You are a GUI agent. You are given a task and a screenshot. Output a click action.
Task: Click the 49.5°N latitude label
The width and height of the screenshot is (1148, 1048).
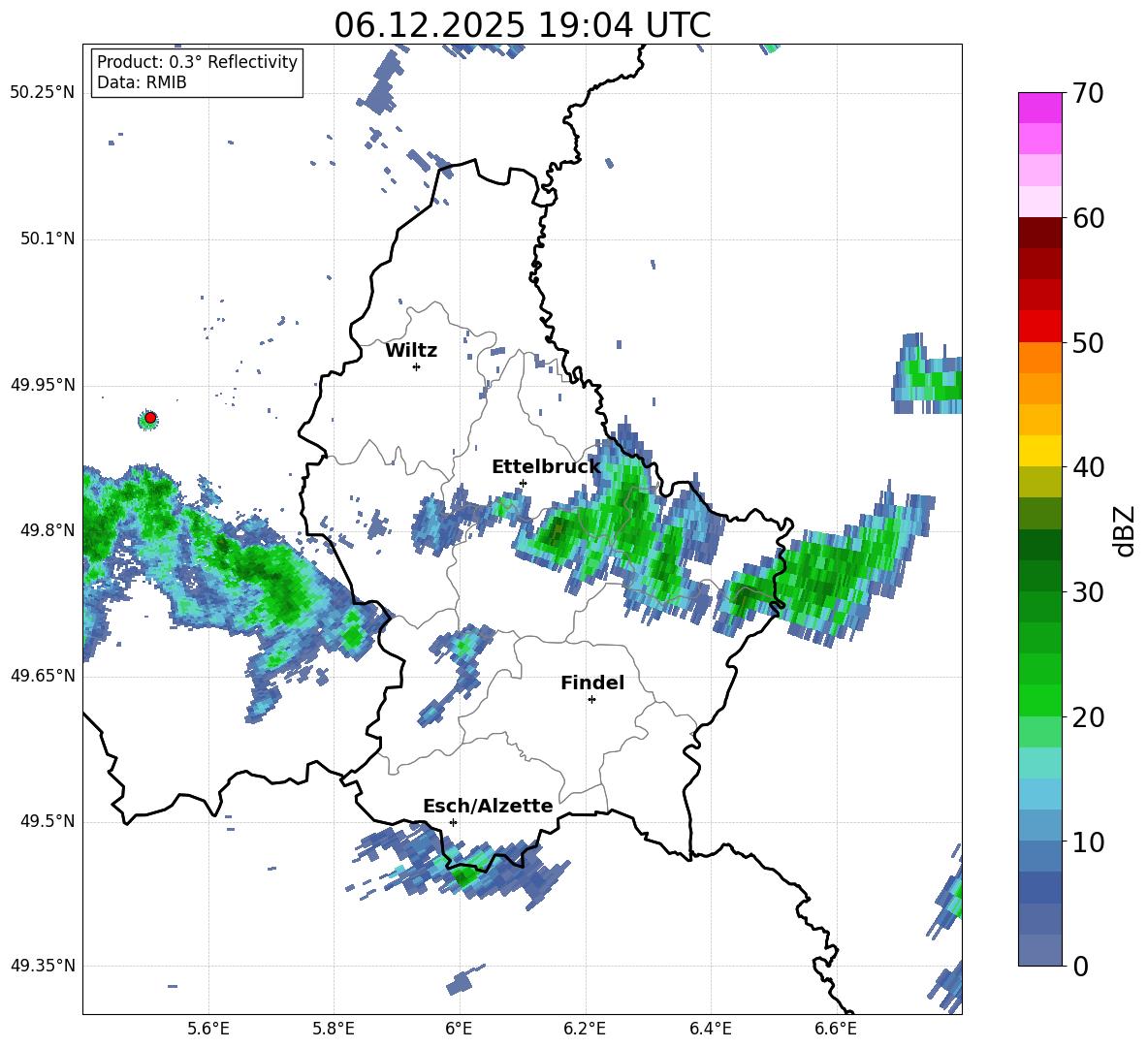click(48, 822)
